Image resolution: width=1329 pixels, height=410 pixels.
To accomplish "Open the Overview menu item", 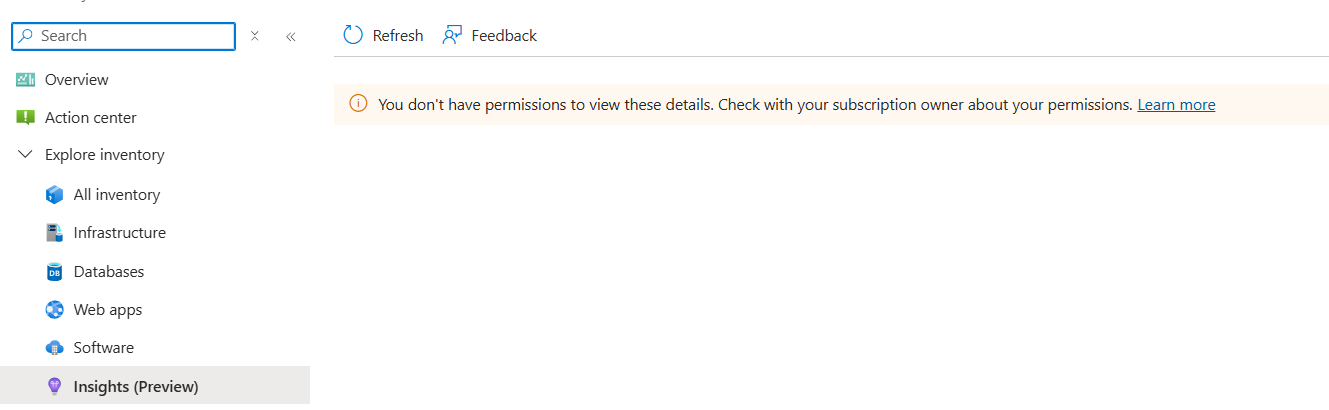I will (x=77, y=80).
